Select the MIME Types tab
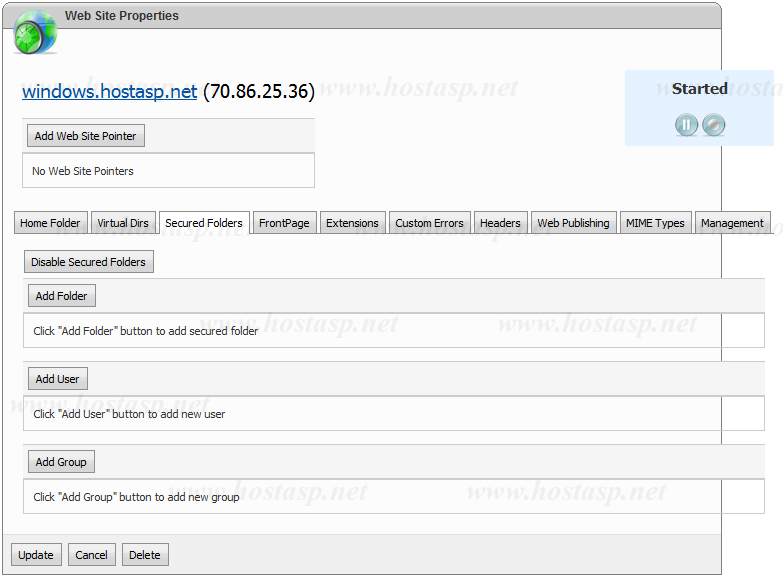The width and height of the screenshot is (783, 576). pos(655,223)
